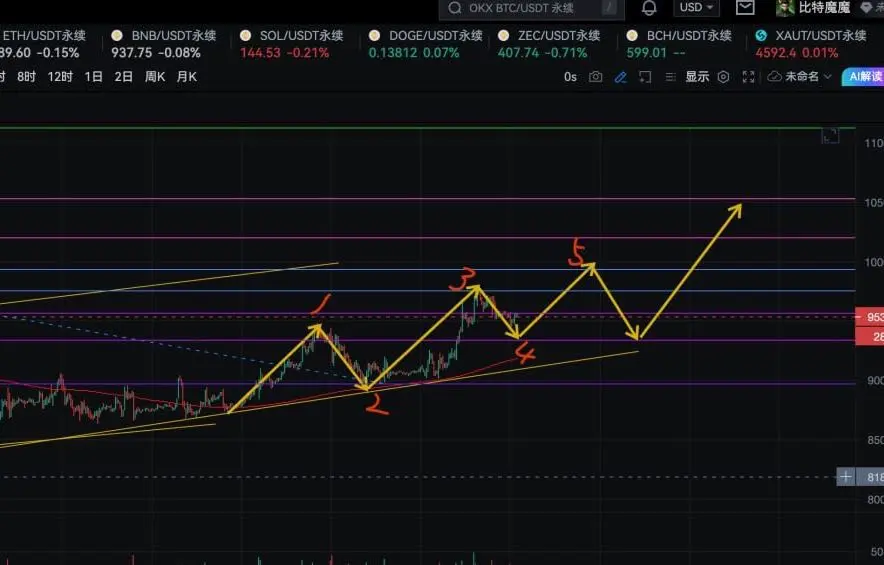Click the expand icon at chart top-right corner

(x=830, y=136)
